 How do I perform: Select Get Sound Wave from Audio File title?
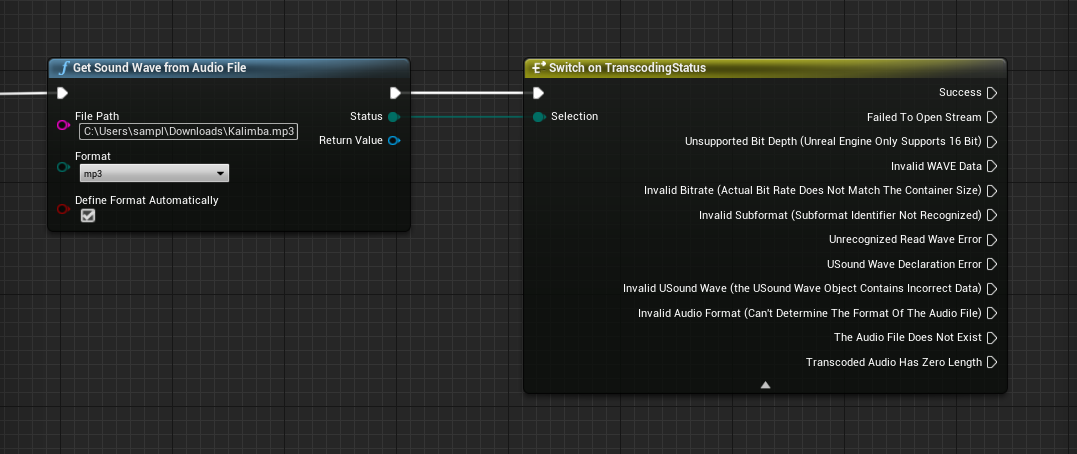tap(159, 68)
